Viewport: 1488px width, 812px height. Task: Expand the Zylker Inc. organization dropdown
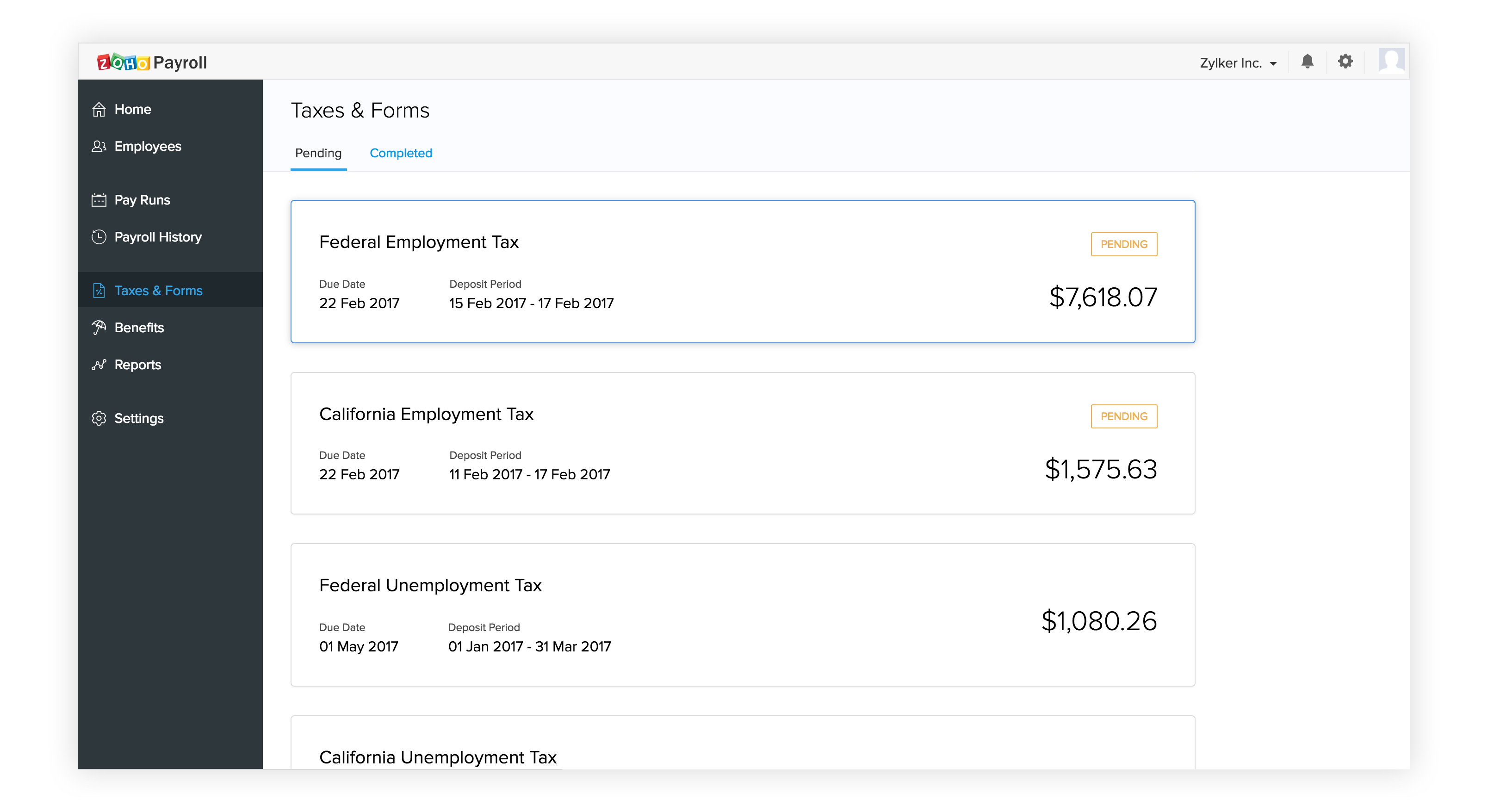[x=1237, y=63]
